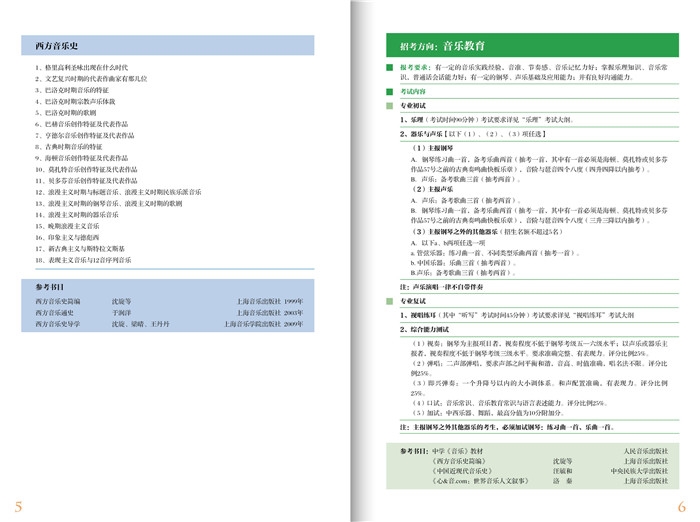
Task: Click the blue 西方音乐史 header banner
Action: 168,46
